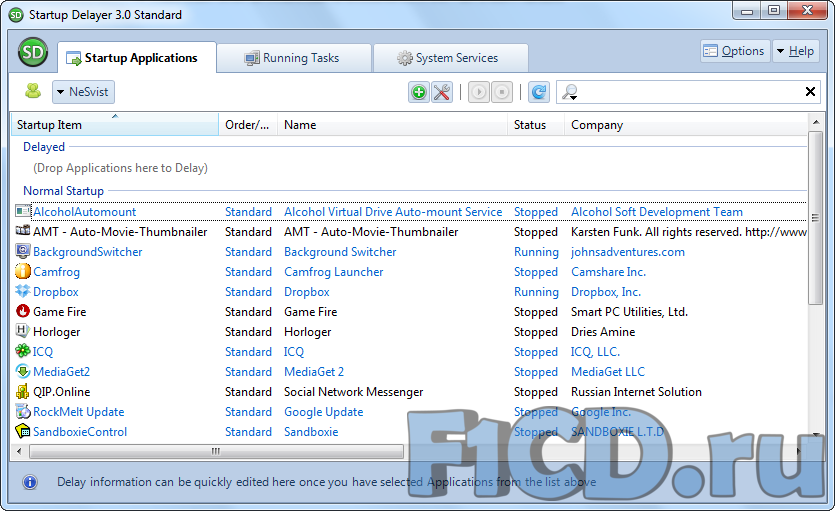Select the Normal Startup group header

point(63,191)
